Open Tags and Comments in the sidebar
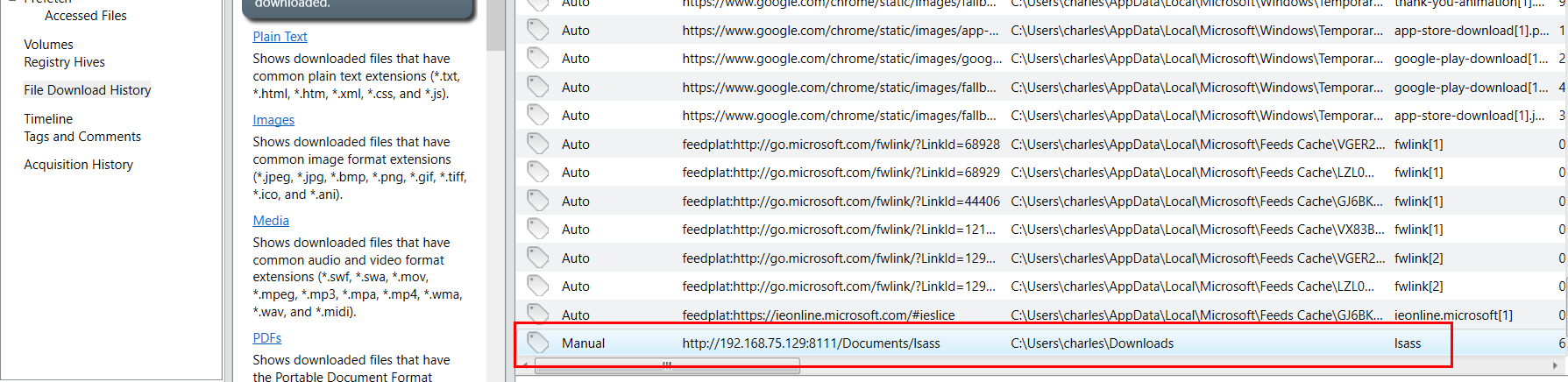The height and width of the screenshot is (382, 1568). tap(82, 137)
